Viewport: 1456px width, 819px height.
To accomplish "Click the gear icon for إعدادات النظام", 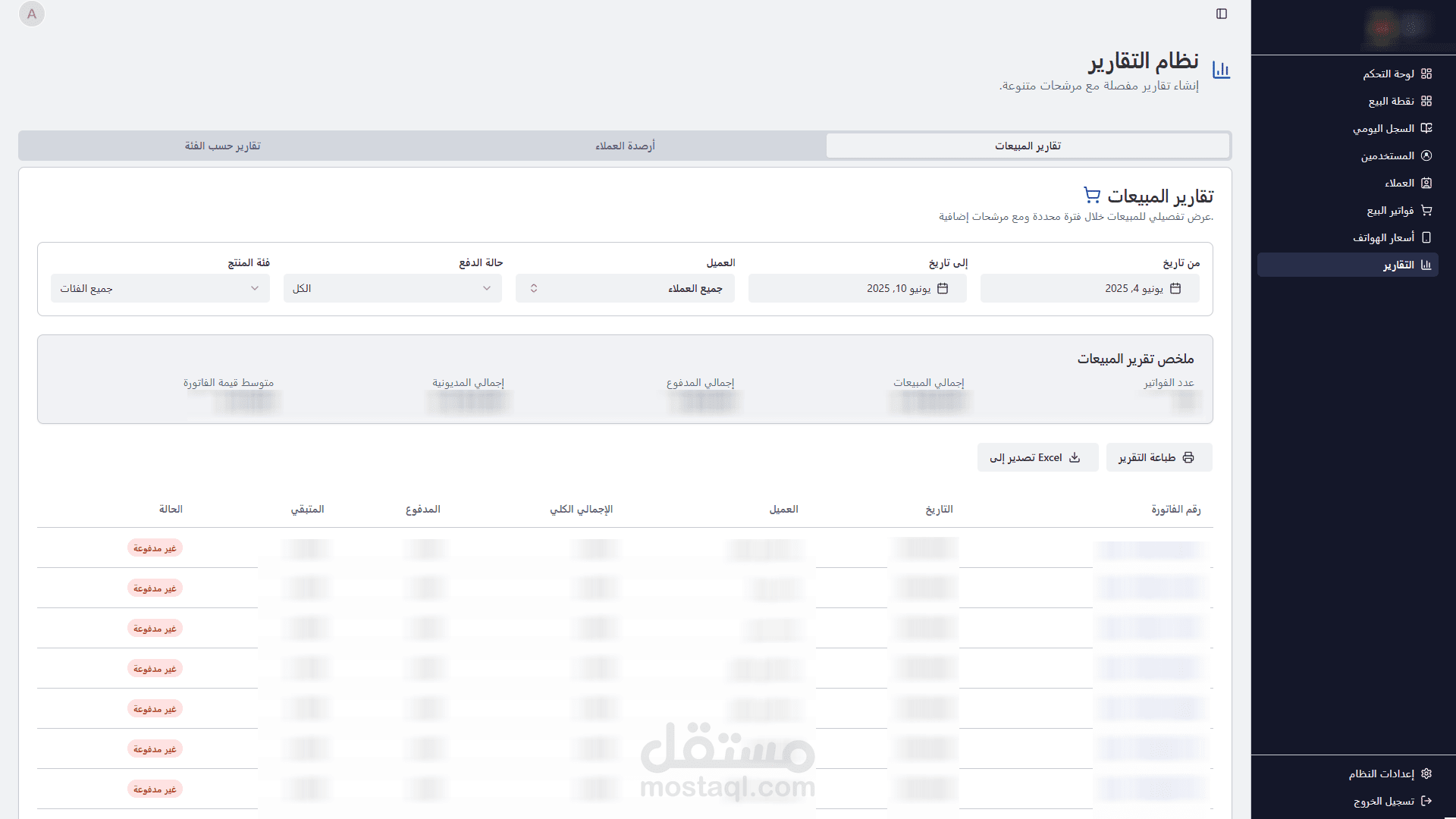I will point(1426,773).
